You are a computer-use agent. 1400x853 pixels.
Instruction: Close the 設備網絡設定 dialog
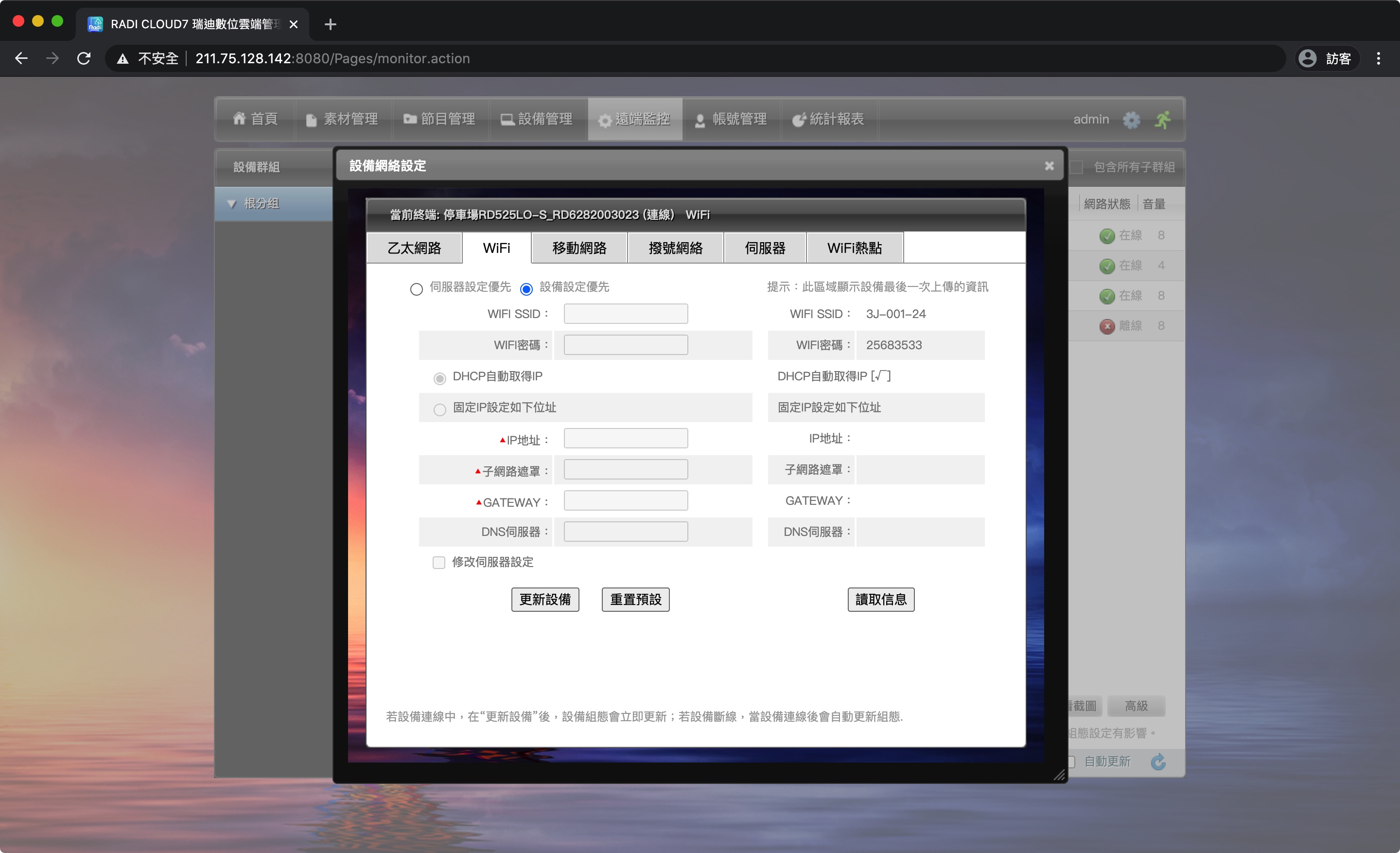point(1049,165)
